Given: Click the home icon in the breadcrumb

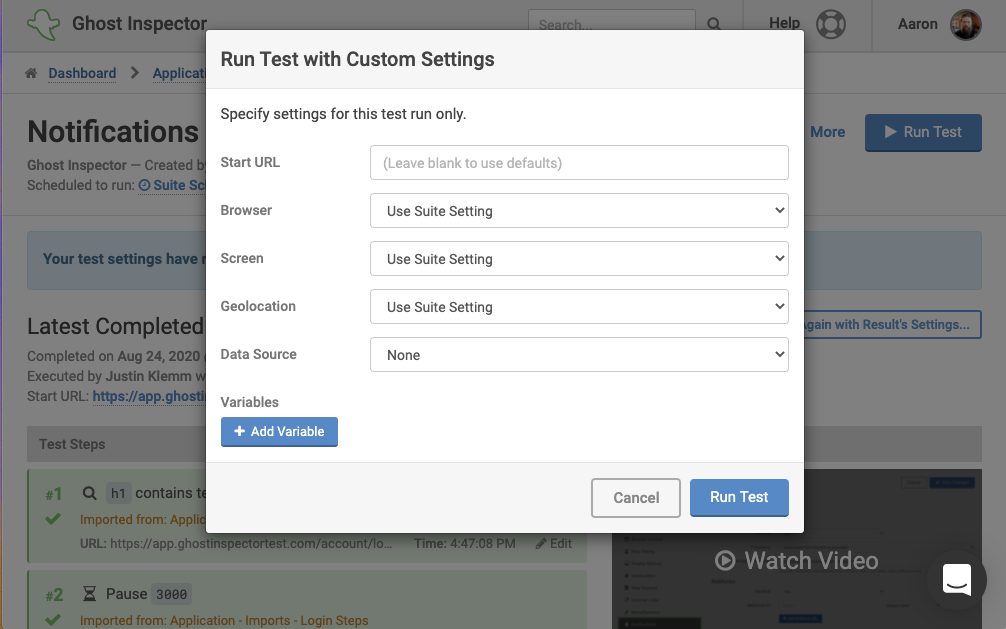Looking at the screenshot, I should (x=29, y=73).
